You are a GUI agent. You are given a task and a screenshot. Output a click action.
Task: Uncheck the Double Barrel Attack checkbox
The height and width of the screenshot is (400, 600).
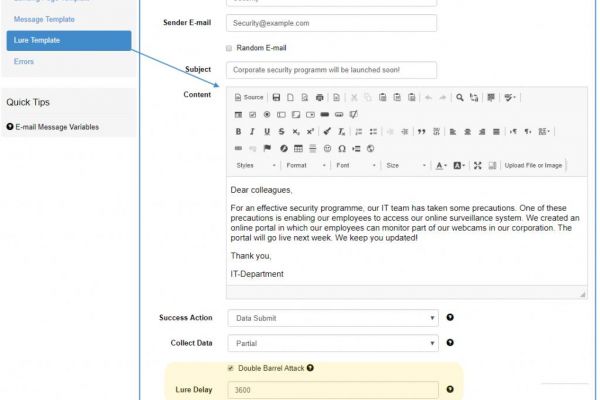[x=231, y=368]
